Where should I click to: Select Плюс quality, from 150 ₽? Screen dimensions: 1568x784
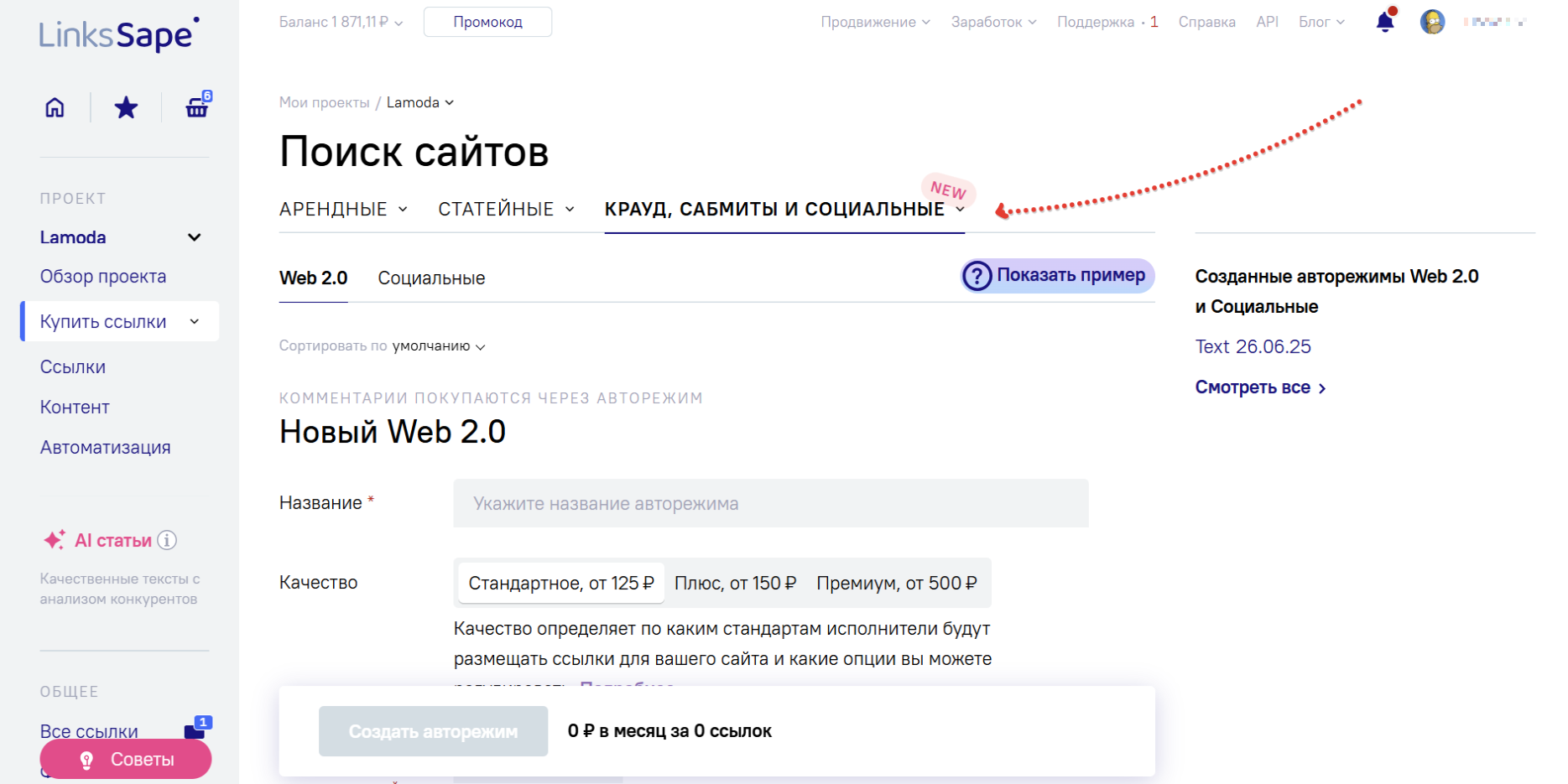pyautogui.click(x=735, y=583)
